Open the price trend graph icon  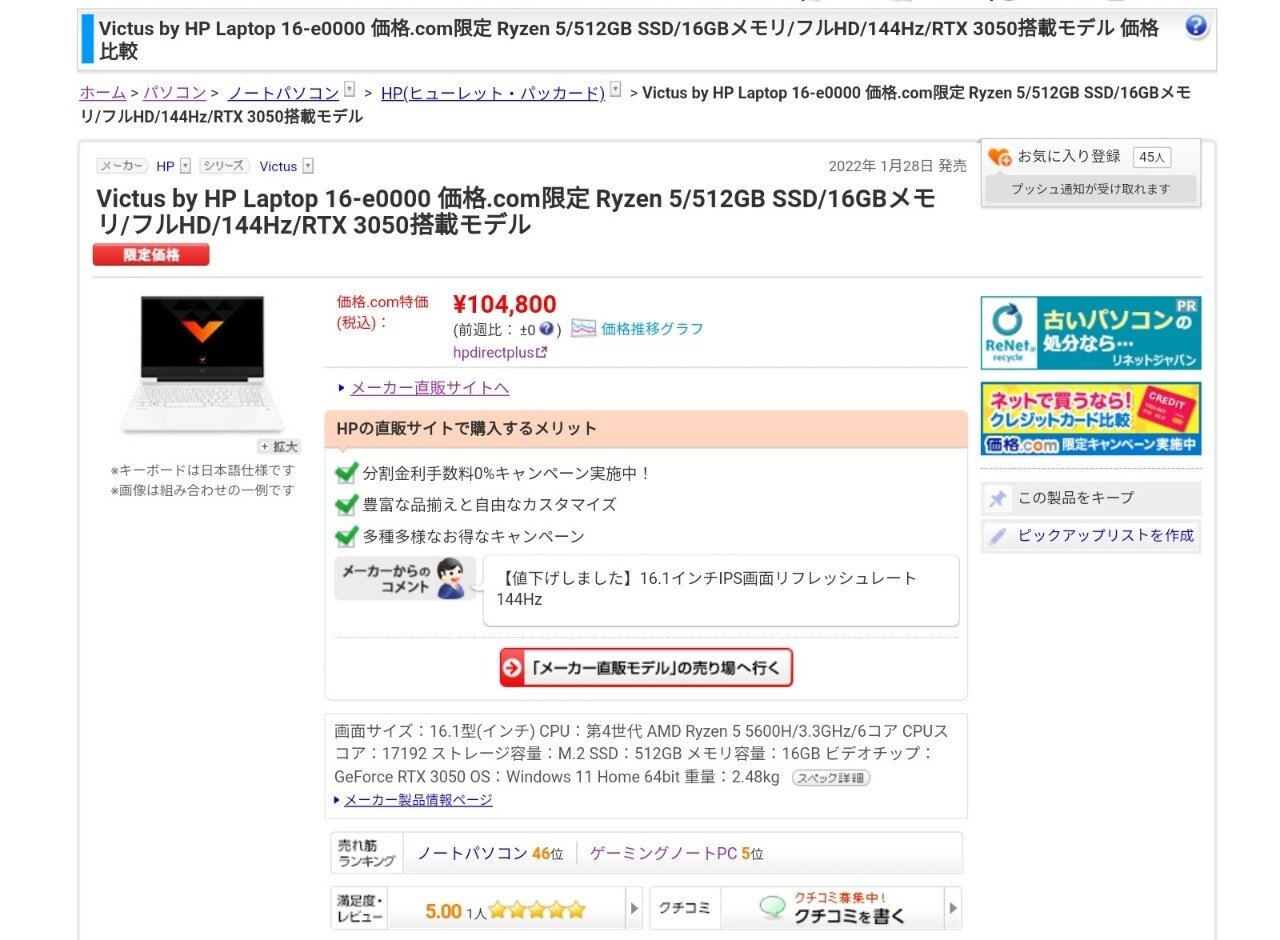click(584, 328)
